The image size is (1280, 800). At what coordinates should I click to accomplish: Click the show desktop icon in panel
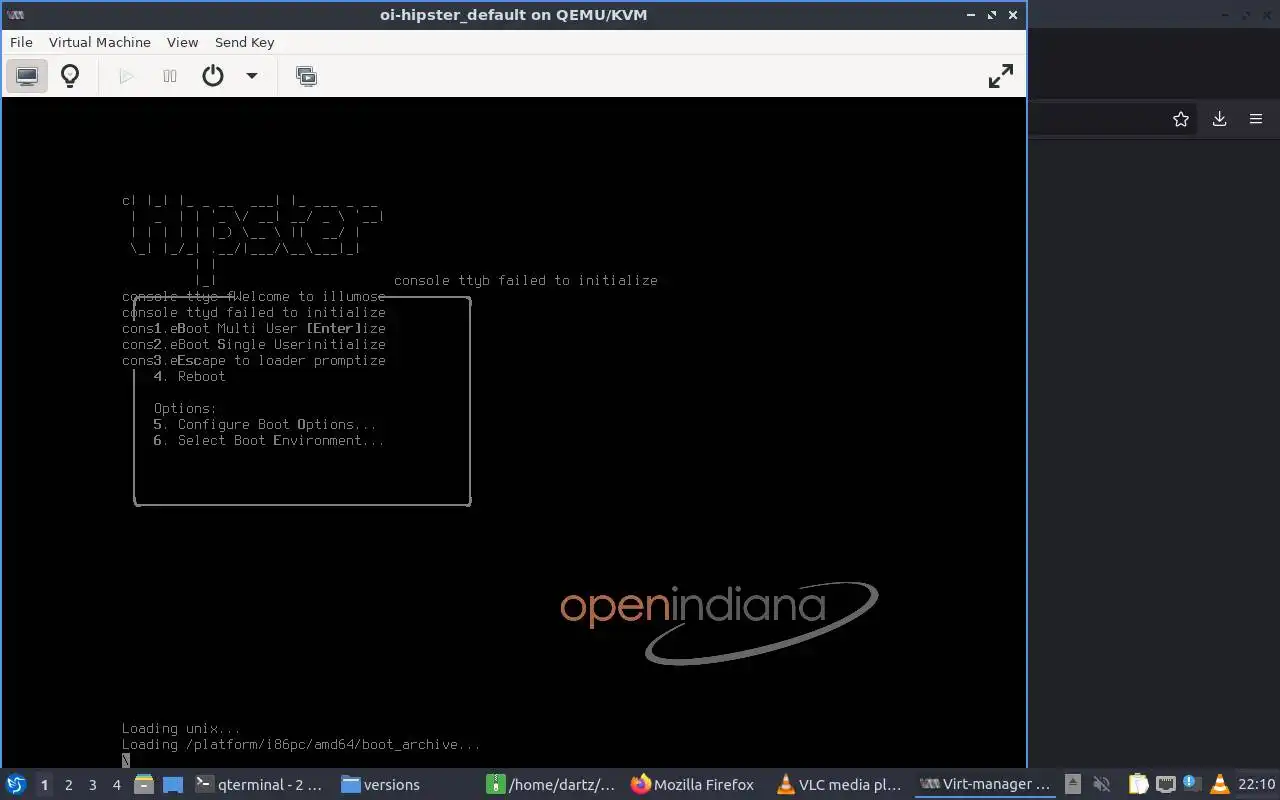[172, 785]
